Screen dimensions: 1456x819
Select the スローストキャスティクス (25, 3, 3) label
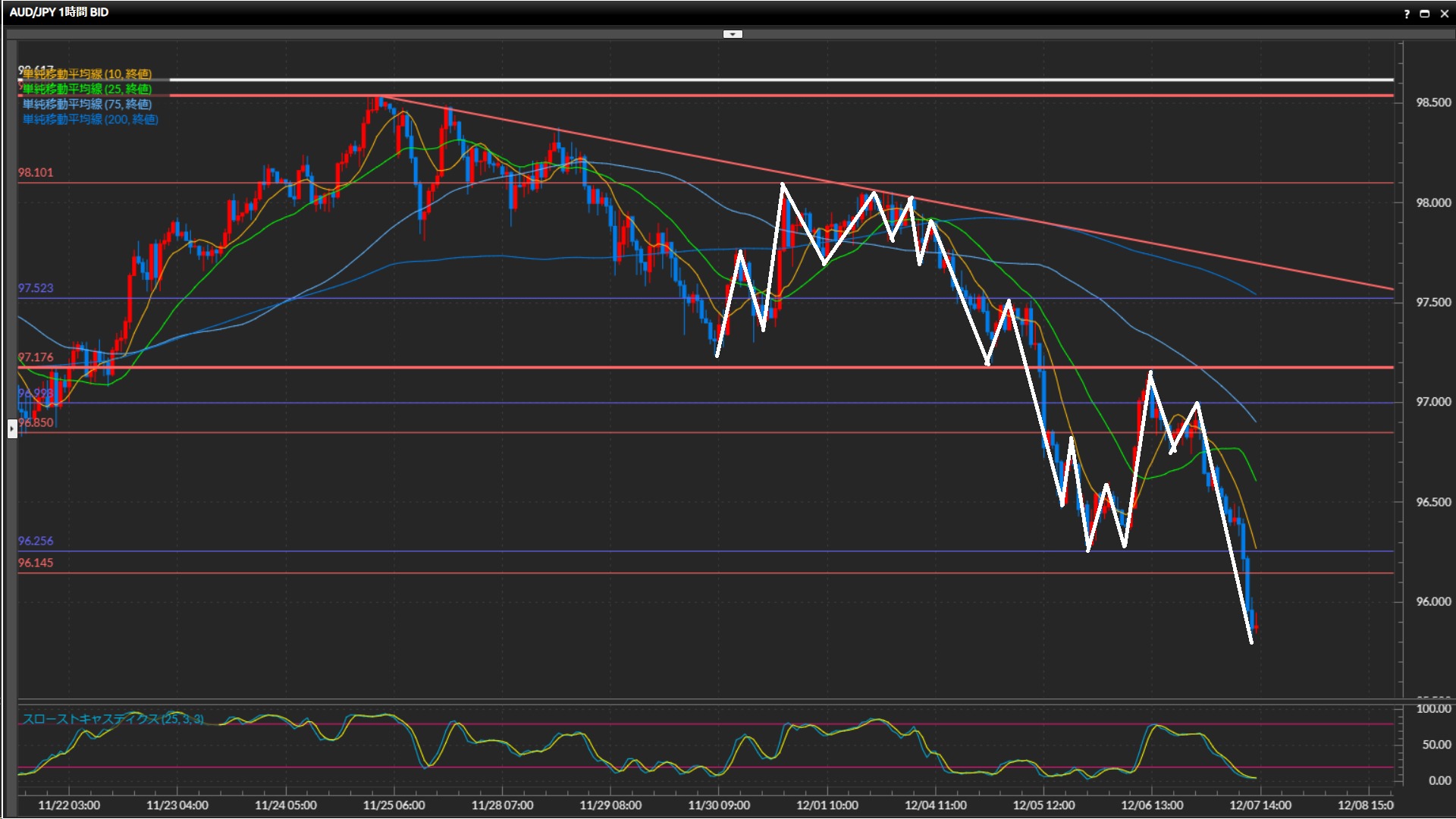(x=113, y=719)
